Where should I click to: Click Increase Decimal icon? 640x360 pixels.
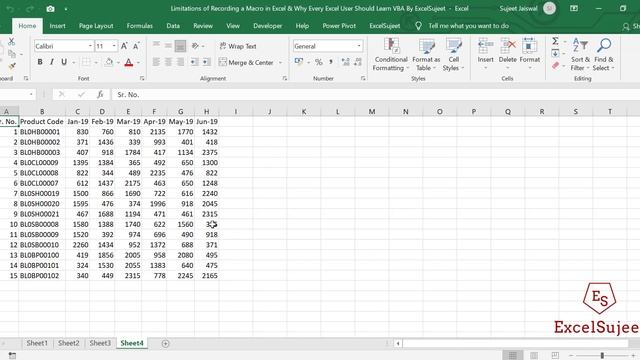pos(345,62)
